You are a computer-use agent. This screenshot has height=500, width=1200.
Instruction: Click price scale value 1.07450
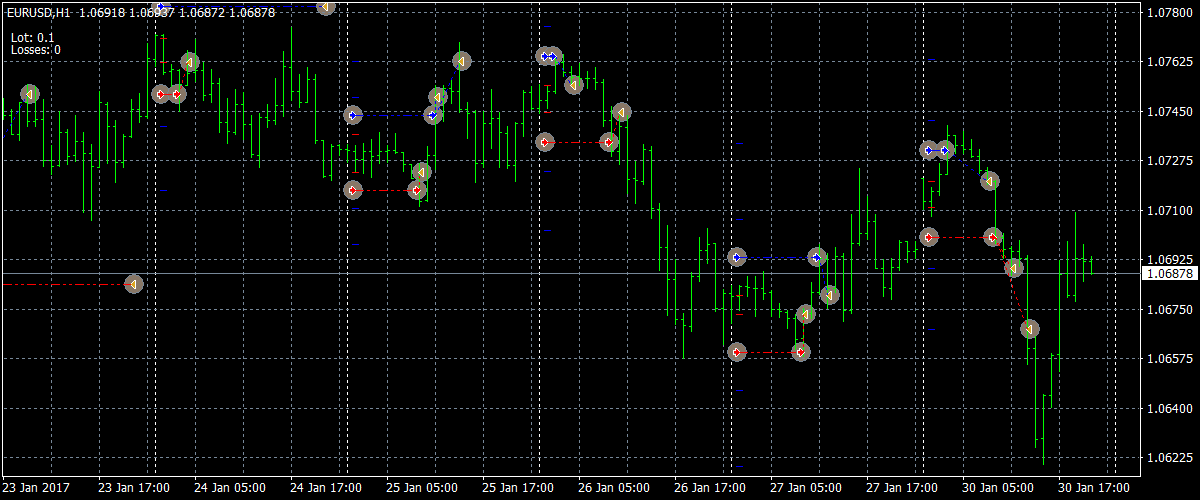tap(1170, 111)
